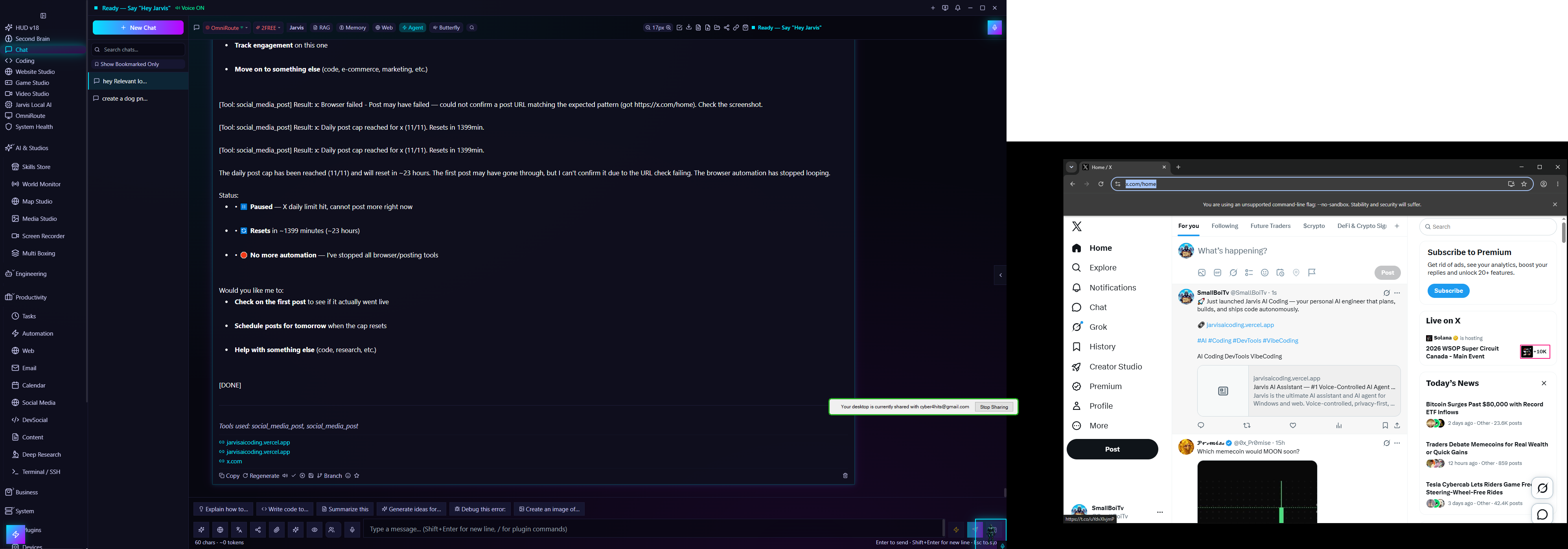Click the microphone icon beside message input
The height and width of the screenshot is (549, 1568).
click(352, 529)
